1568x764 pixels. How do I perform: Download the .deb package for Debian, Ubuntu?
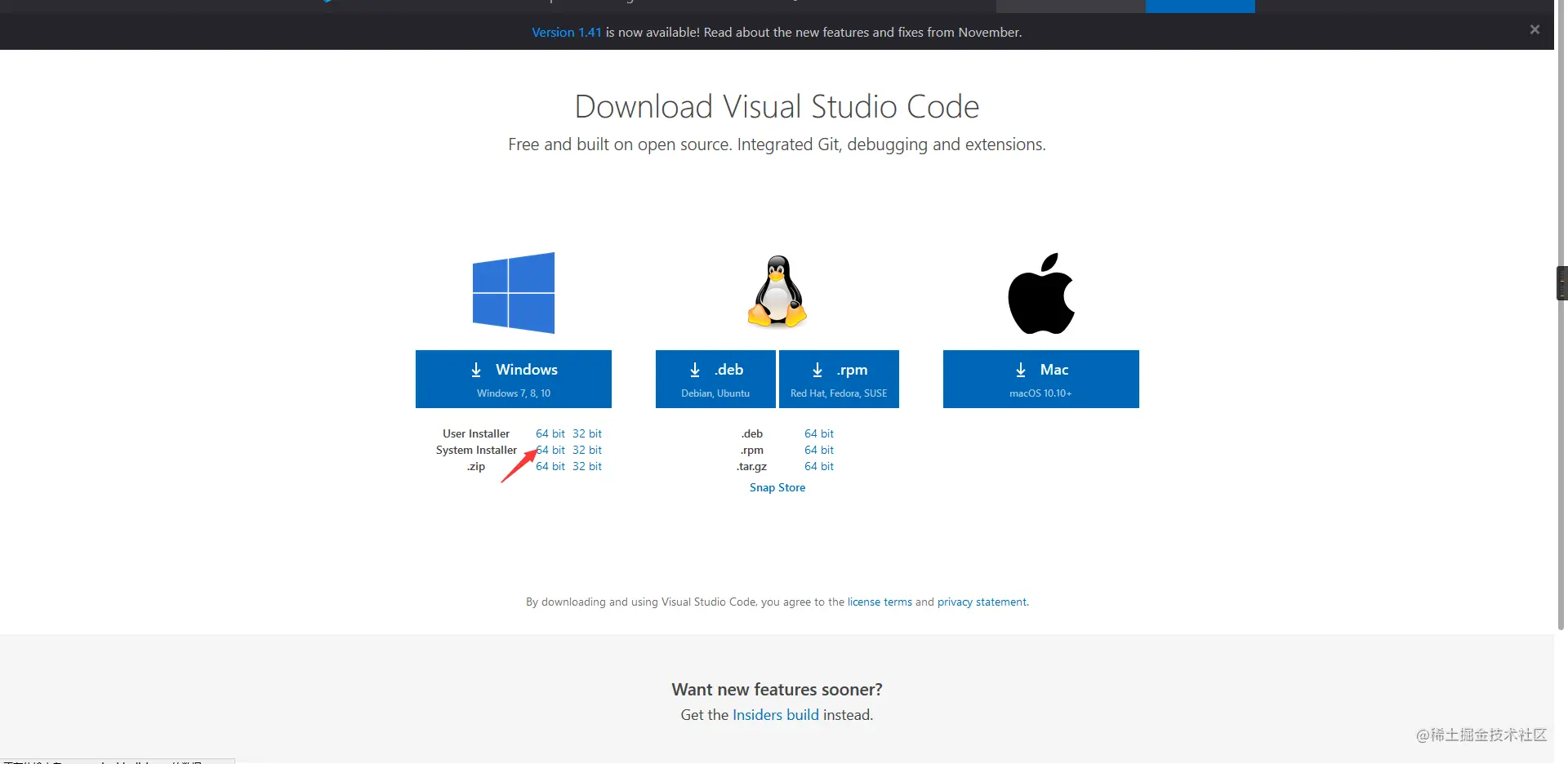click(x=715, y=379)
